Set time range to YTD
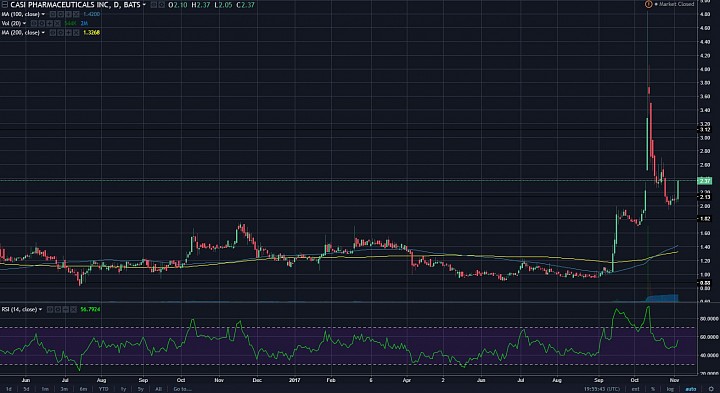 pyautogui.click(x=103, y=389)
